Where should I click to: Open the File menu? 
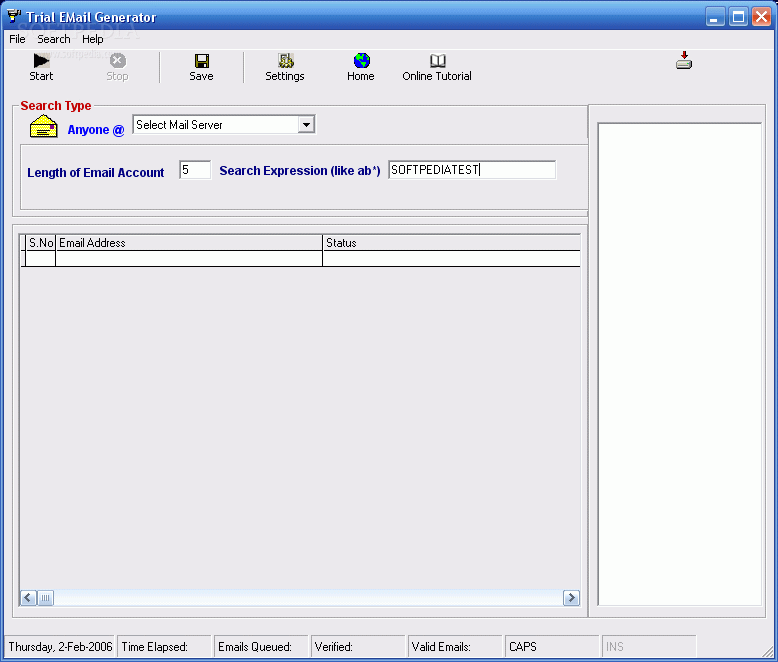coord(17,39)
